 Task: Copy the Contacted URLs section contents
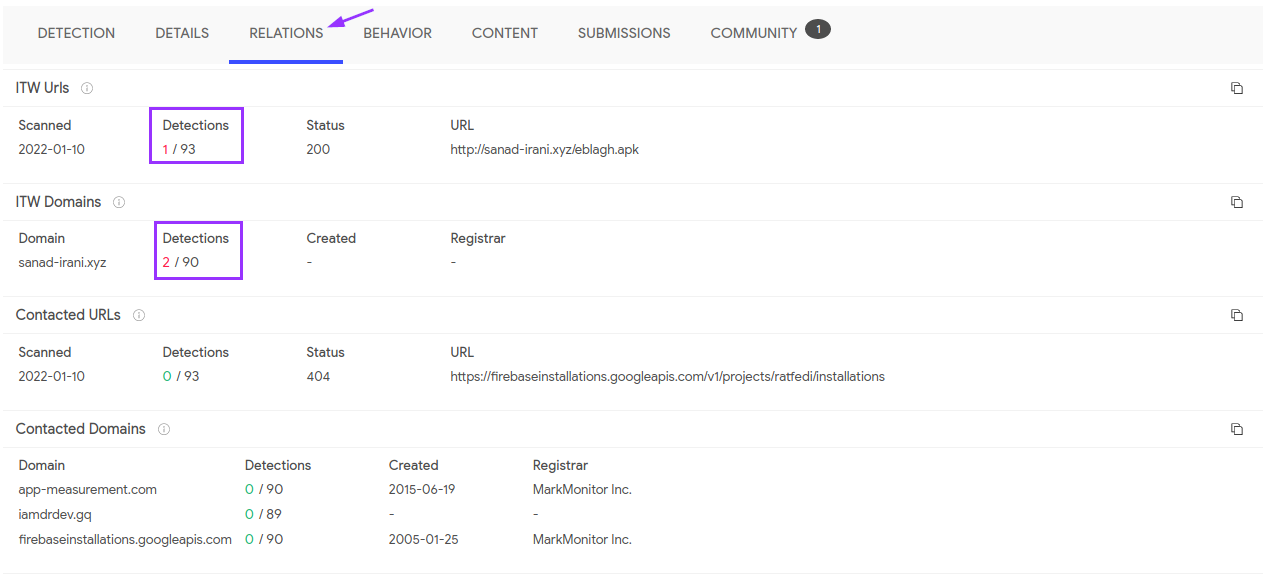pos(1237,315)
